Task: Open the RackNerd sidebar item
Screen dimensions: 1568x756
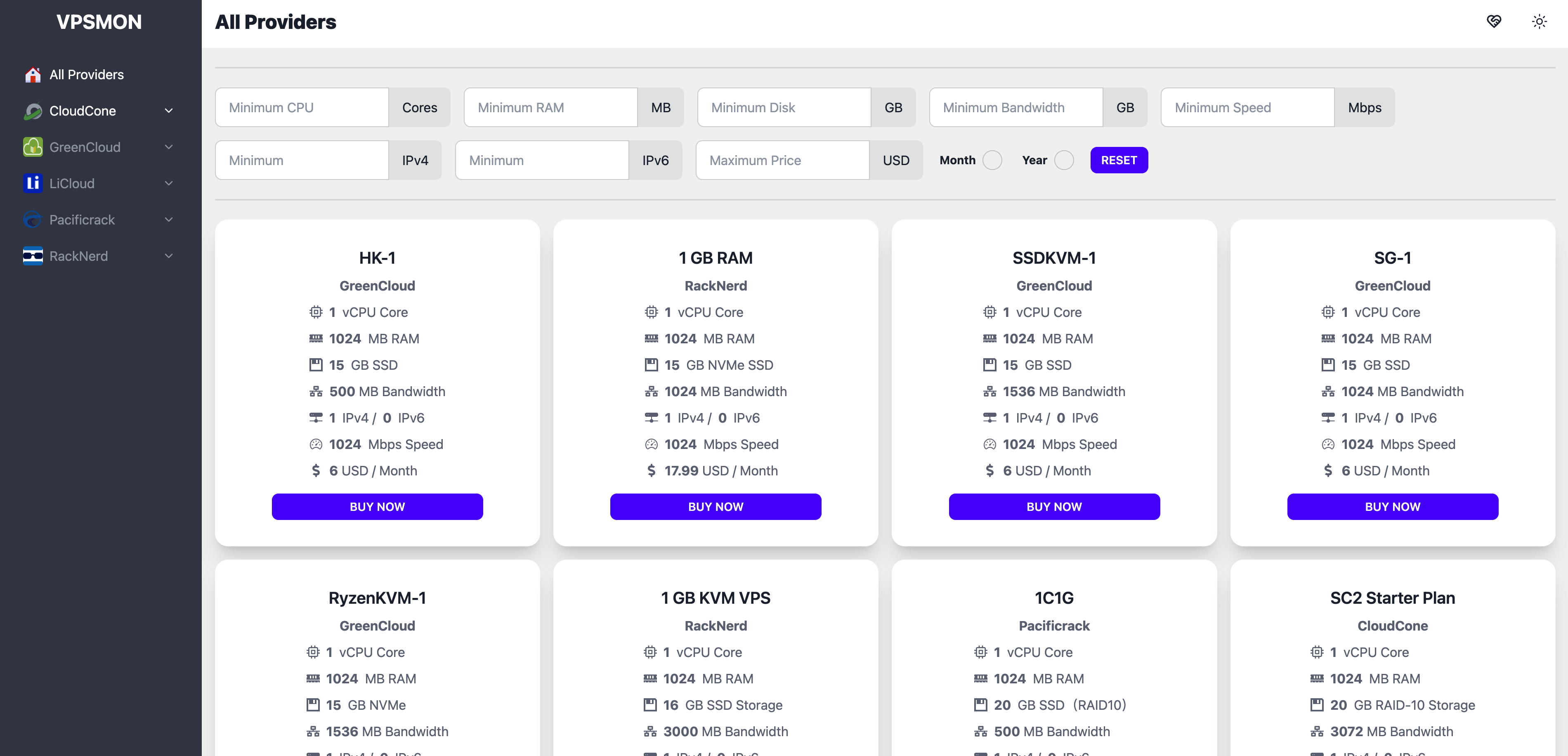Action: point(100,256)
